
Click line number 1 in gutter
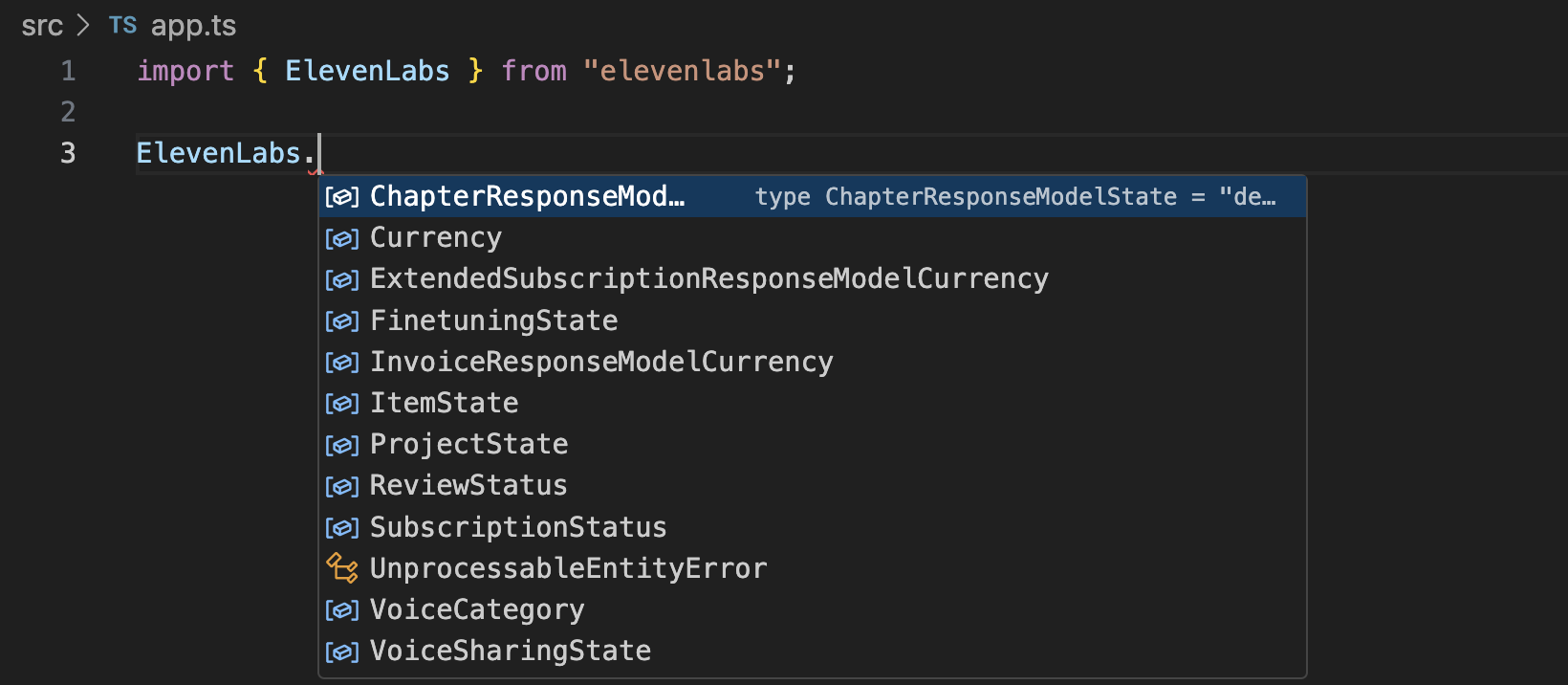(68, 71)
